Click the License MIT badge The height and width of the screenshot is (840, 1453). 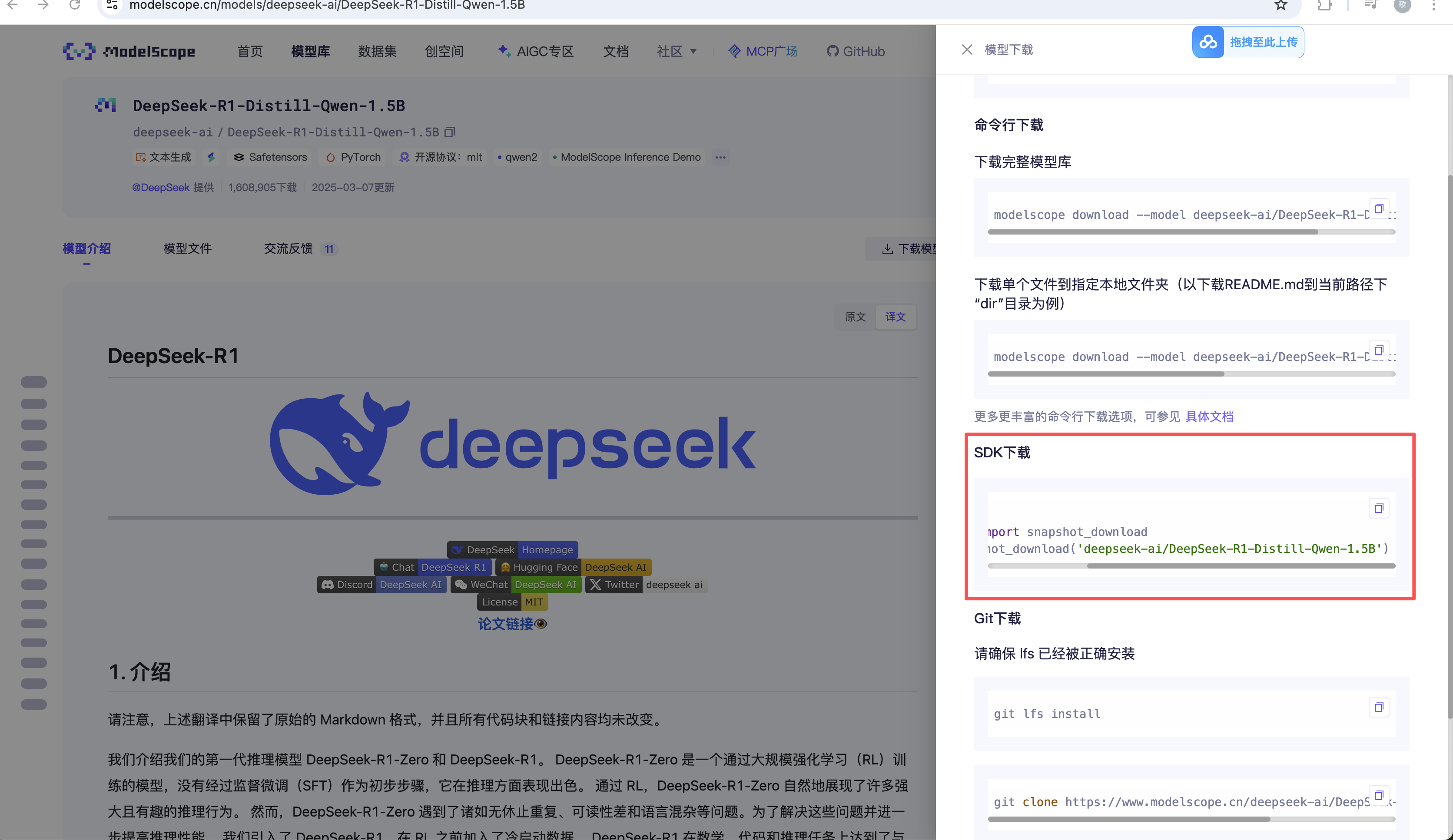(x=512, y=602)
